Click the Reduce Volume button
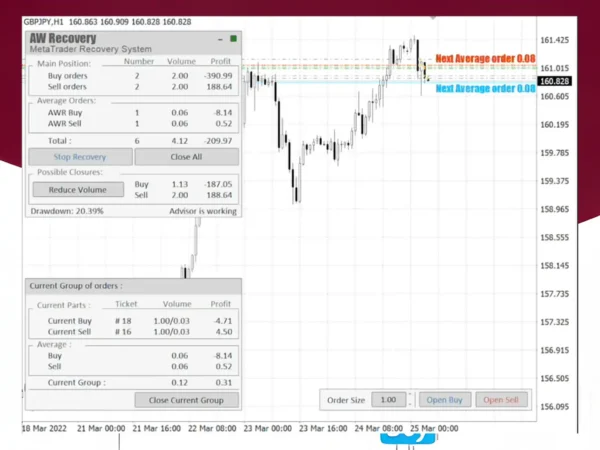The image size is (600, 450). tap(78, 189)
